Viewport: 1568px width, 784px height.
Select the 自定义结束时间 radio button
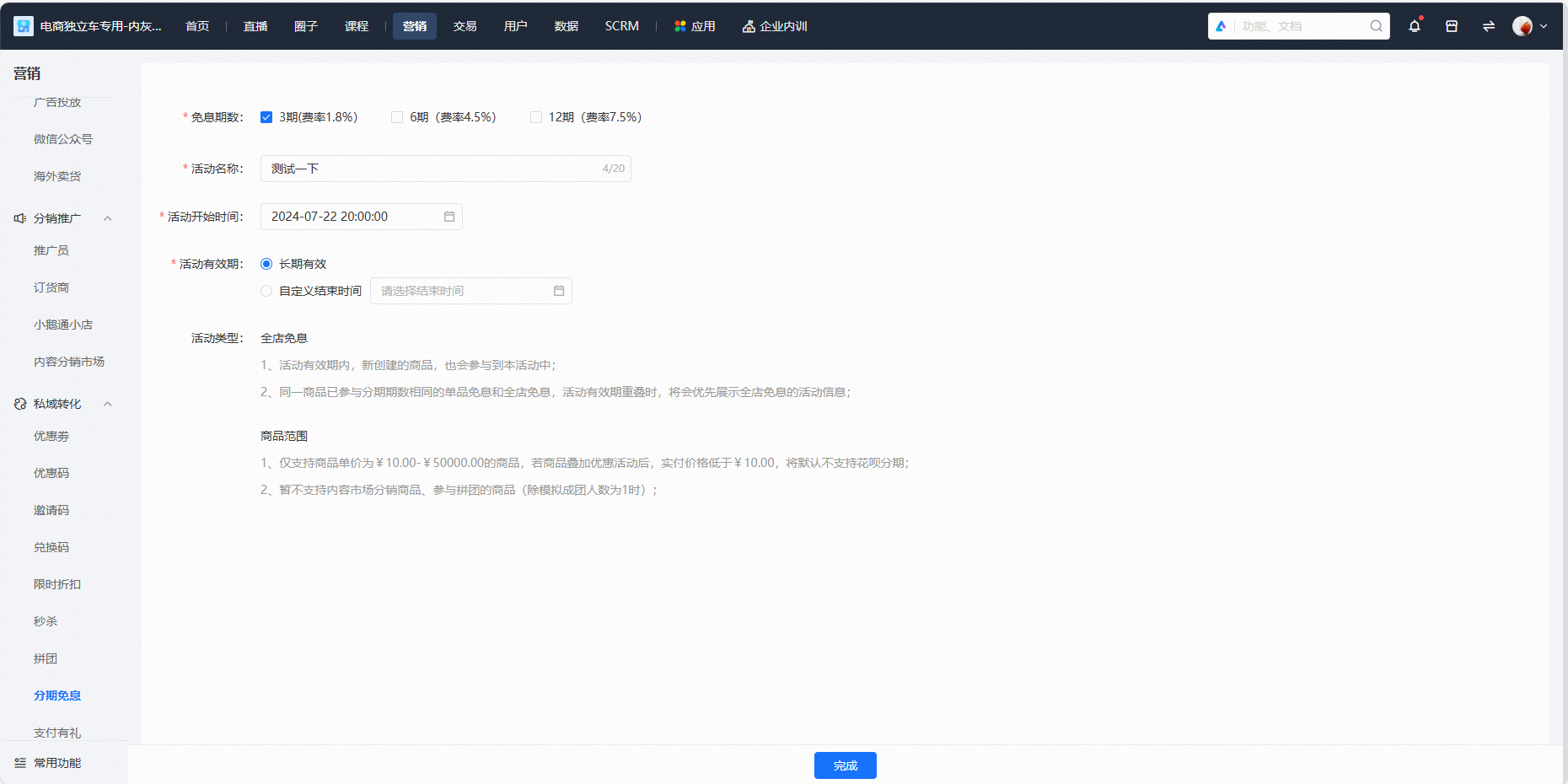pos(266,291)
